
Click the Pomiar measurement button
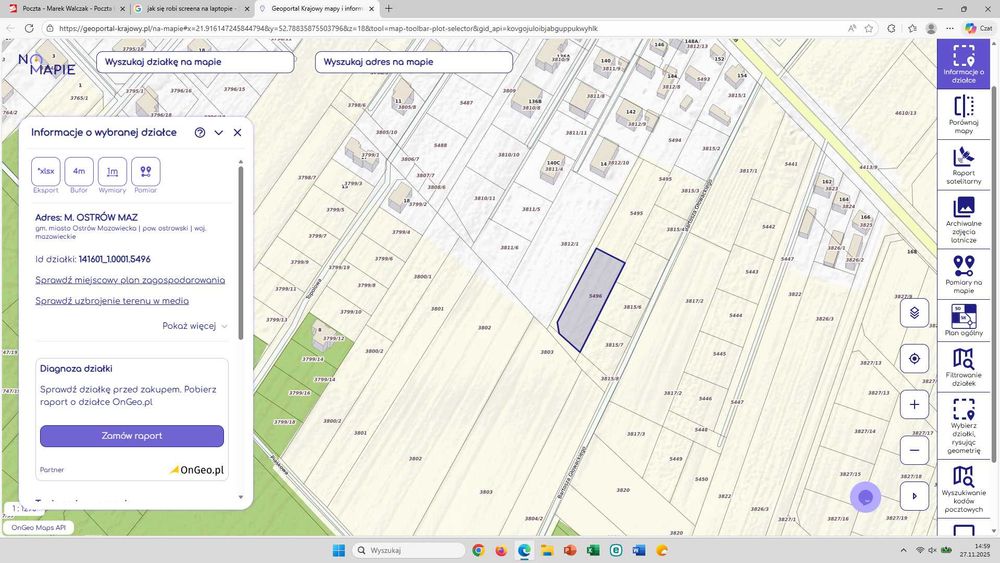[145, 172]
